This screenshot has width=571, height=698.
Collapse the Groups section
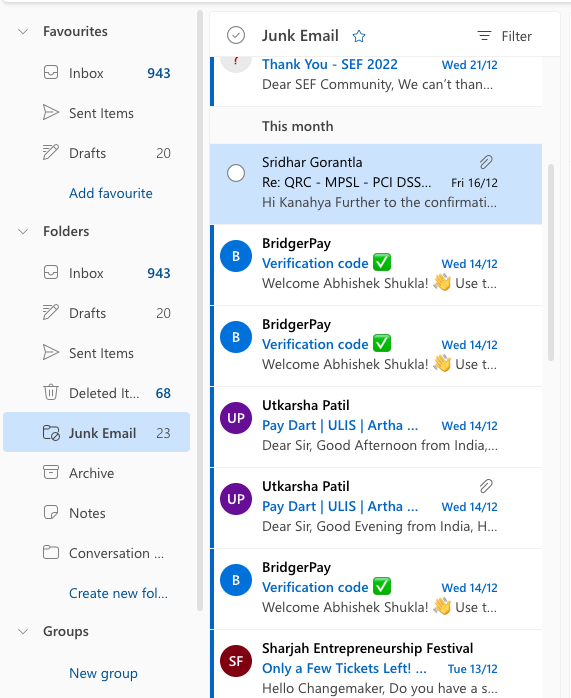click(x=23, y=631)
